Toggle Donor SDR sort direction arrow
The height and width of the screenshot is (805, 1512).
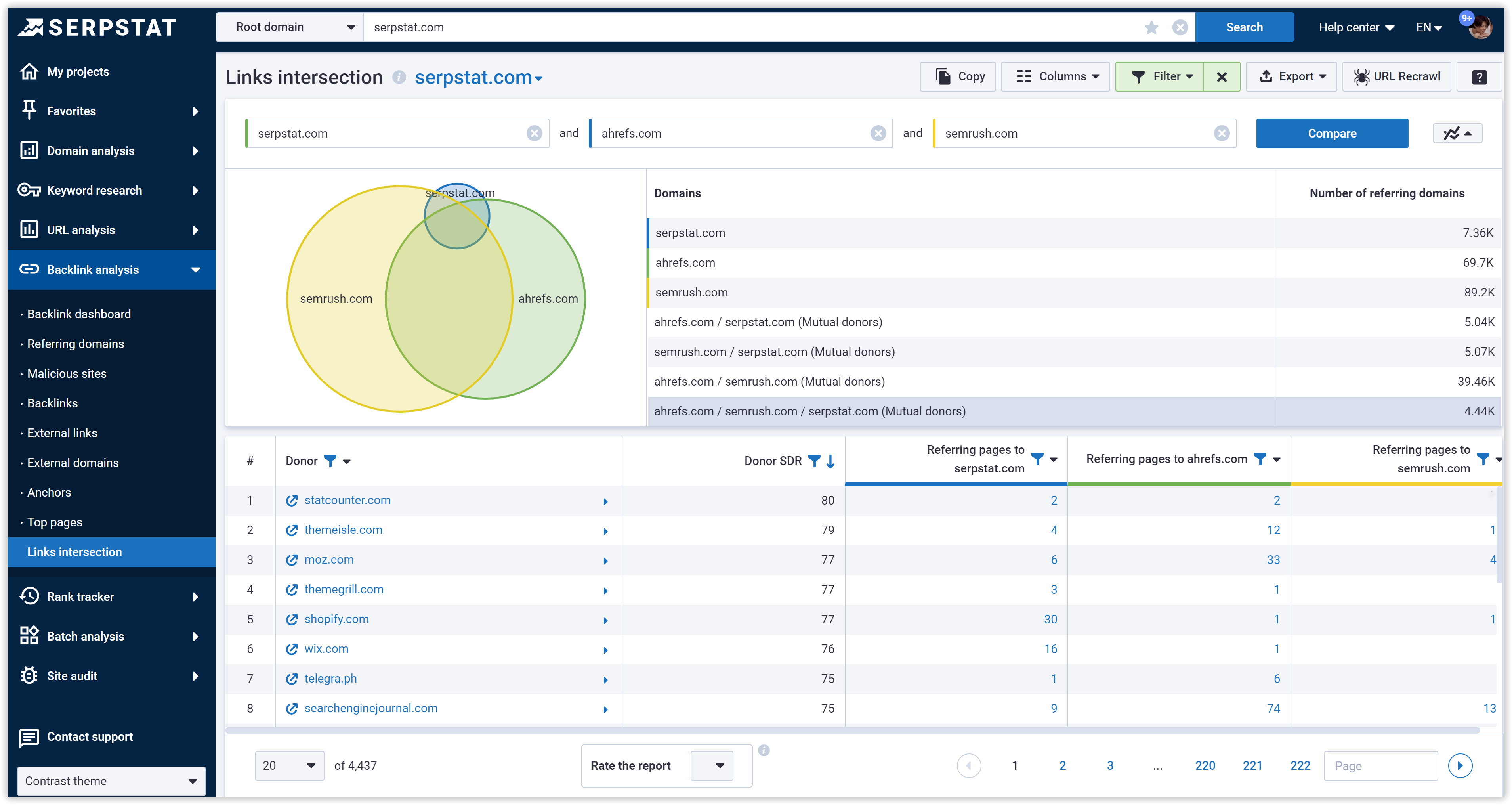830,461
